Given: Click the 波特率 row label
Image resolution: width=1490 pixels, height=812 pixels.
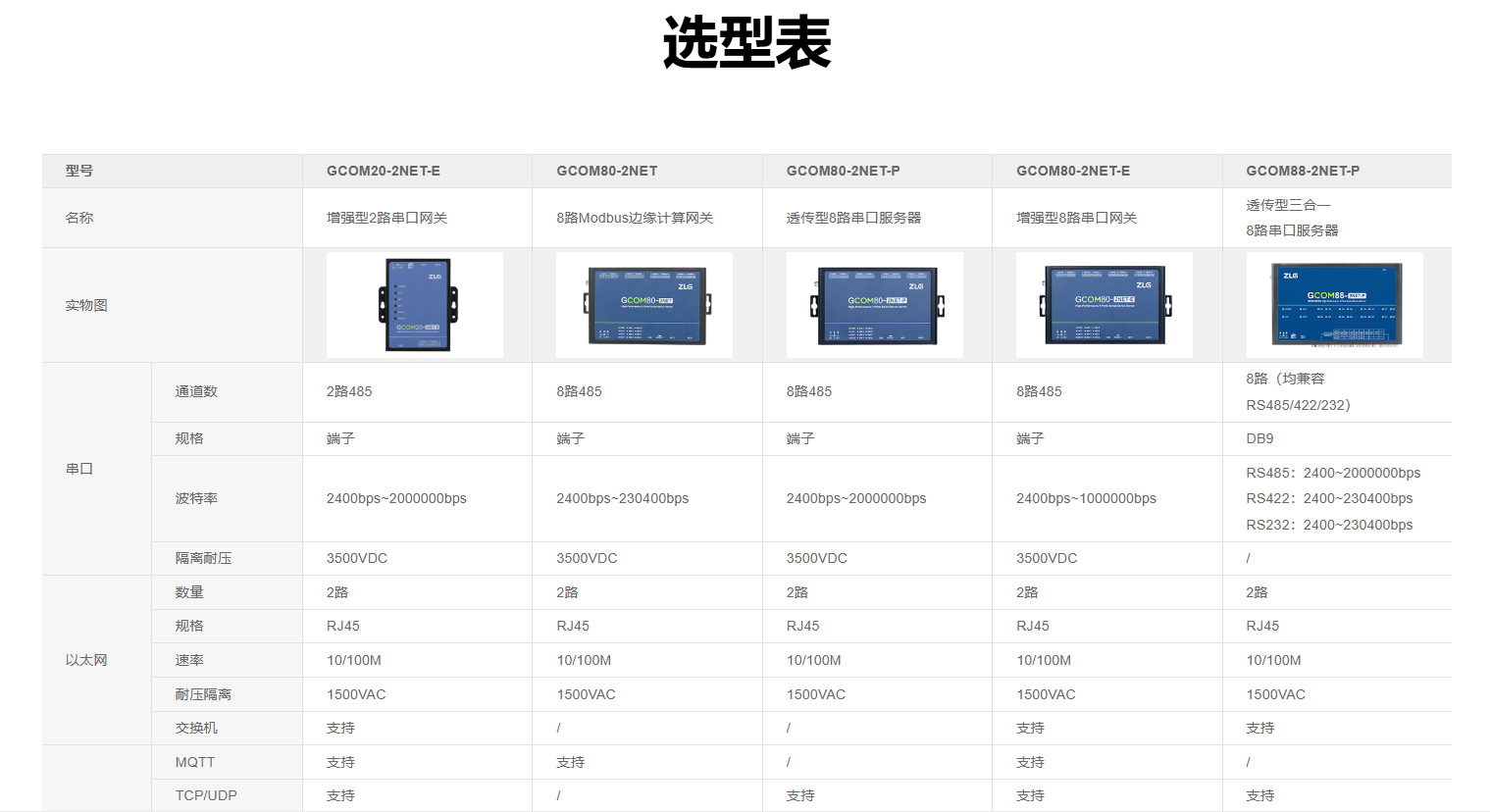Looking at the screenshot, I should click(x=196, y=498).
